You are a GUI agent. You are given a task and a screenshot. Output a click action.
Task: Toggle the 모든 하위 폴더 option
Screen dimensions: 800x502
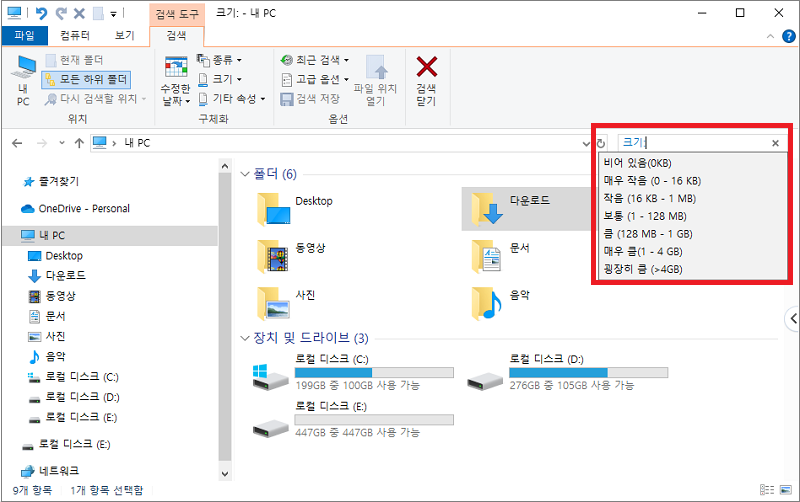(x=86, y=80)
